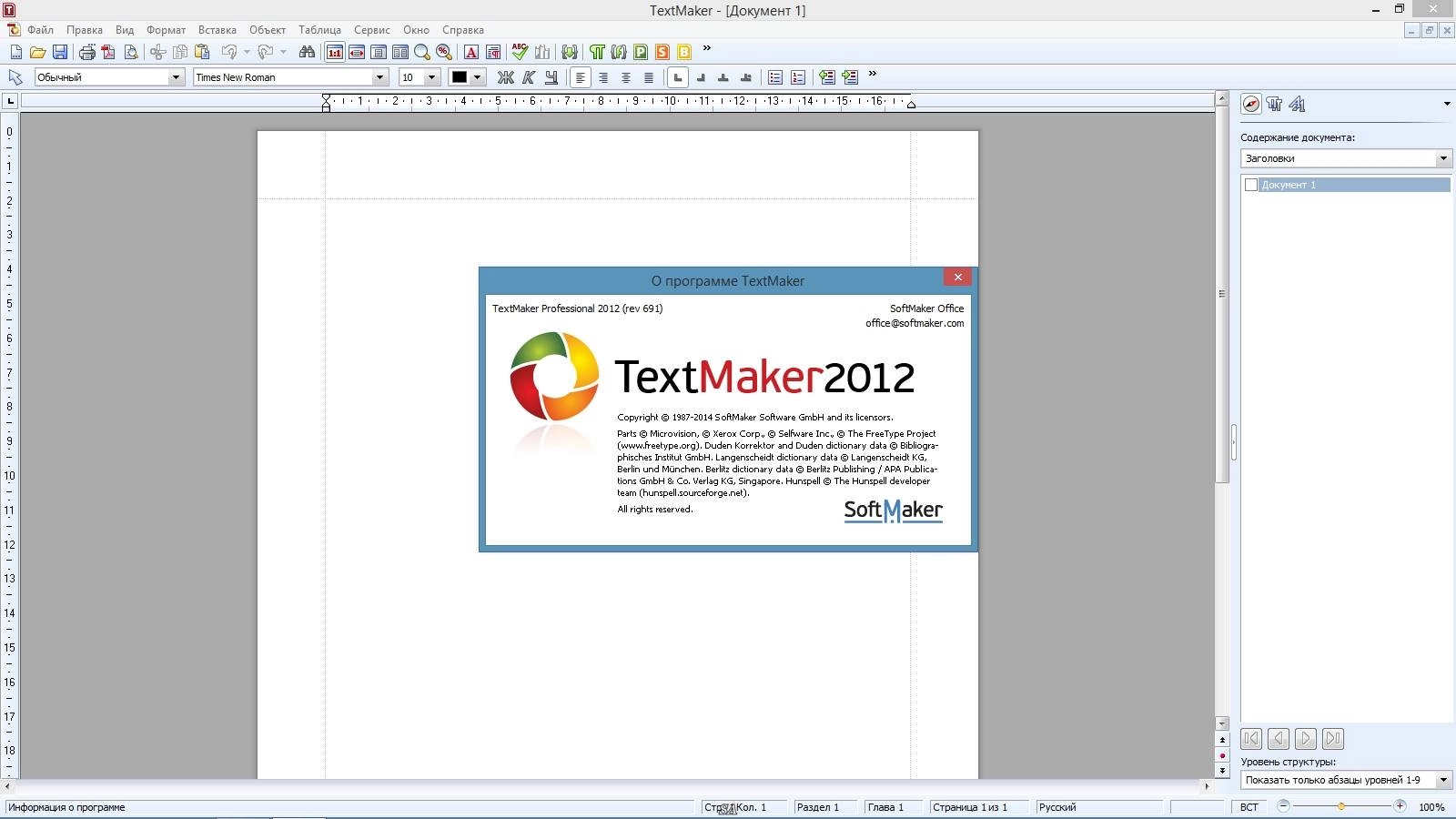The width and height of the screenshot is (1456, 819).
Task: Switch sidebar to paragraph styles icon
Action: (1274, 104)
